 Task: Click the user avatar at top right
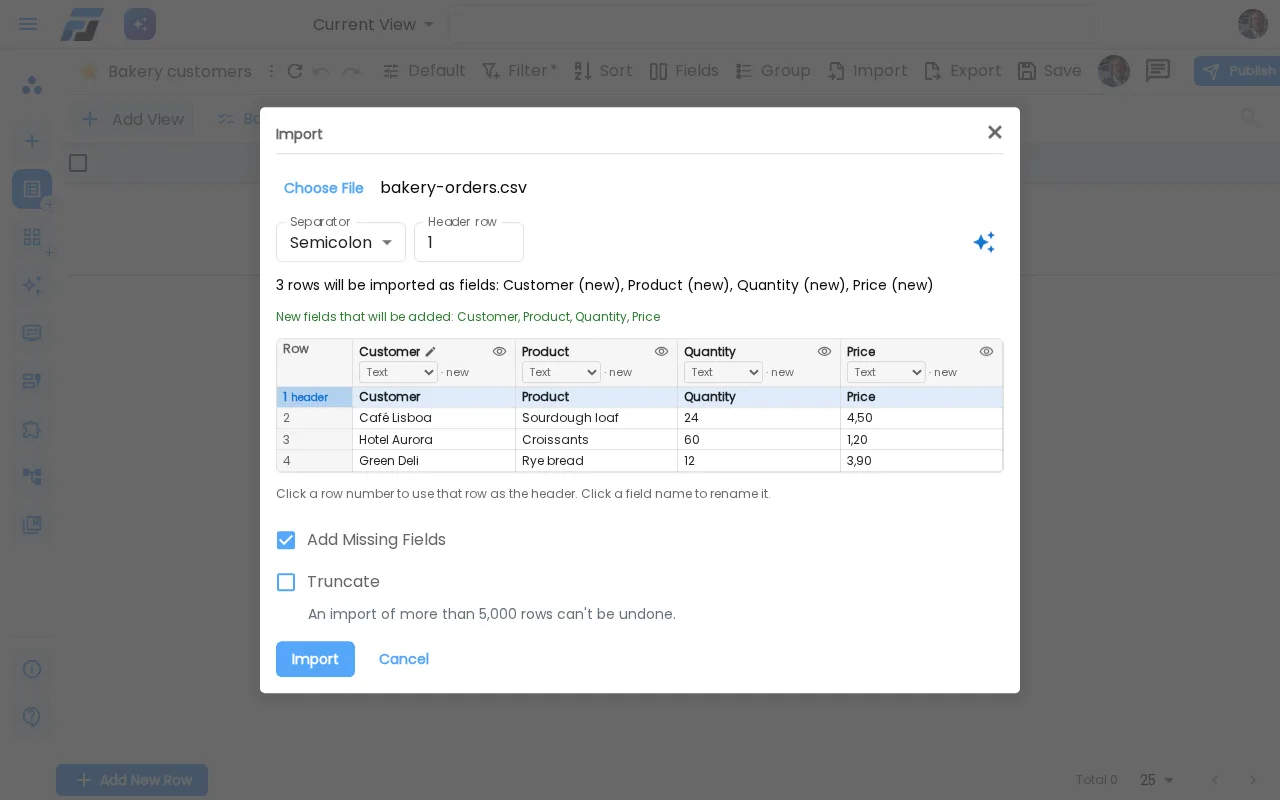pos(1253,24)
